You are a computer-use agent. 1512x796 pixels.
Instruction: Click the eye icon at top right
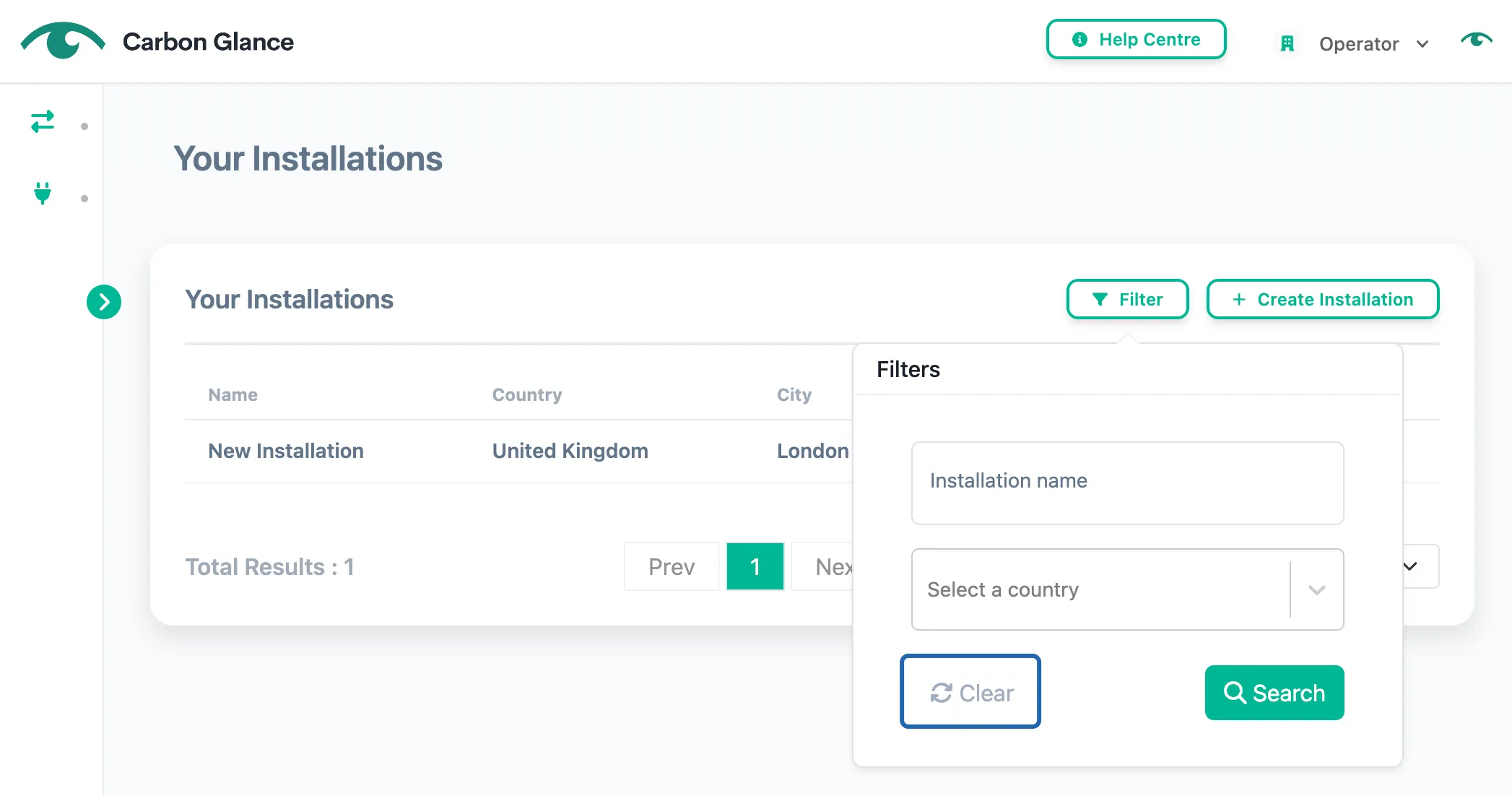coord(1476,40)
